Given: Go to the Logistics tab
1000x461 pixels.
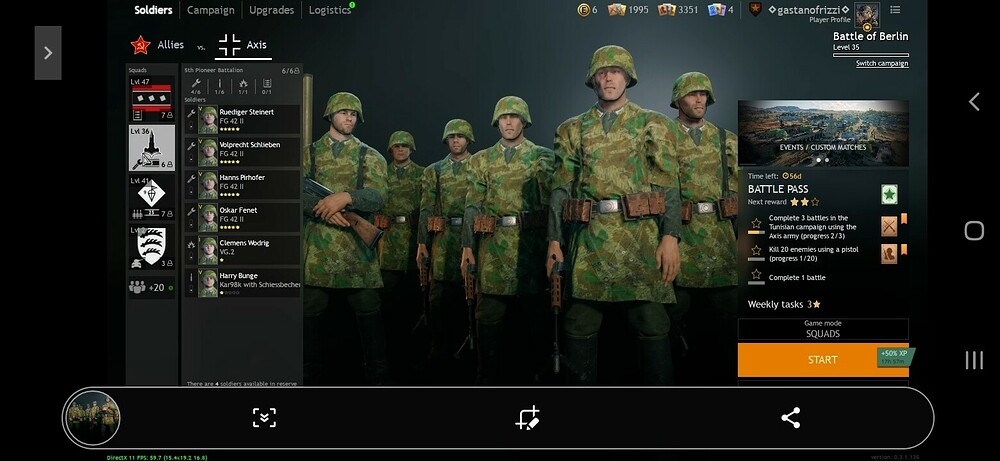Looking at the screenshot, I should (329, 10).
